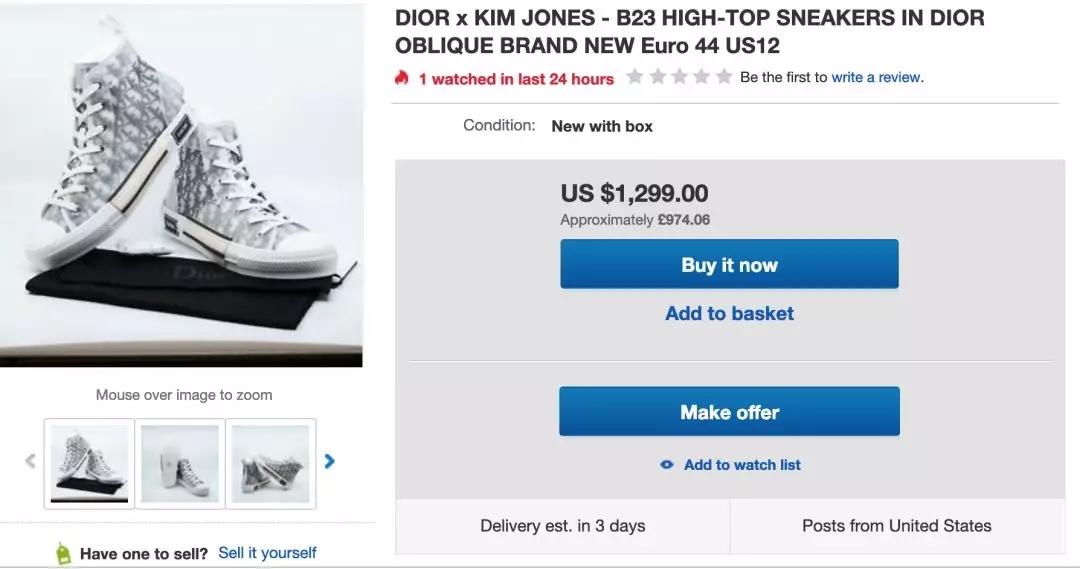Select the third rating star
Image resolution: width=1080 pixels, height=569 pixels.
pos(680,77)
